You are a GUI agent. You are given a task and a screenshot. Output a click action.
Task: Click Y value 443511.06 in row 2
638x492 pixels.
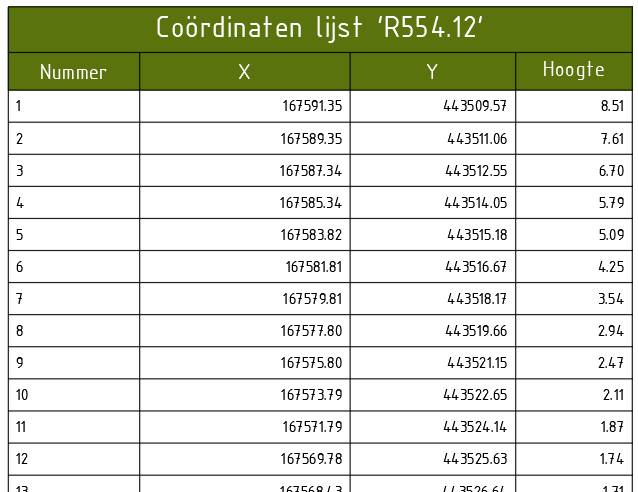point(477,139)
